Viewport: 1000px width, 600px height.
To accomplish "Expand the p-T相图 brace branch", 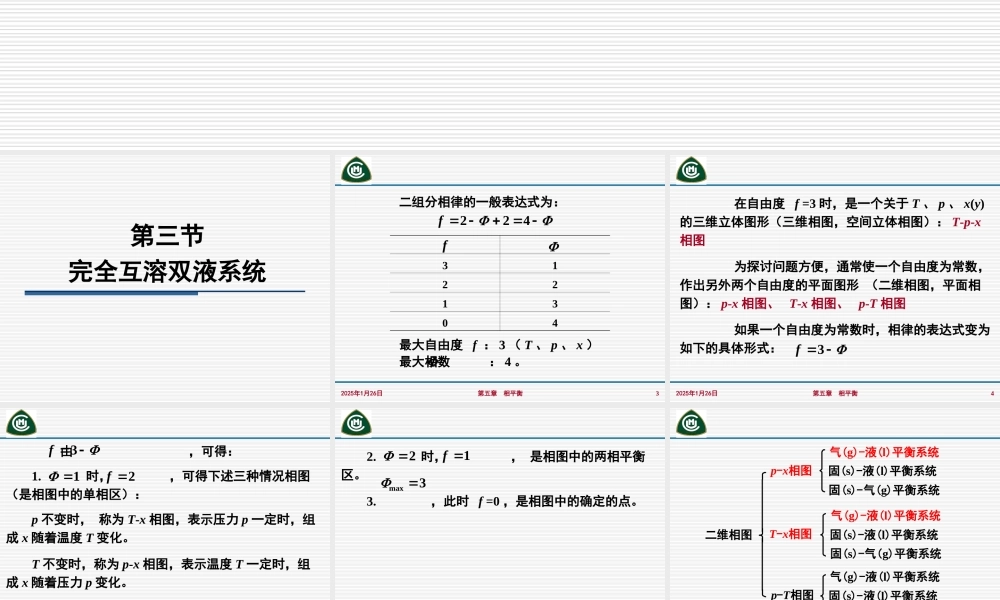I will click(x=793, y=592).
